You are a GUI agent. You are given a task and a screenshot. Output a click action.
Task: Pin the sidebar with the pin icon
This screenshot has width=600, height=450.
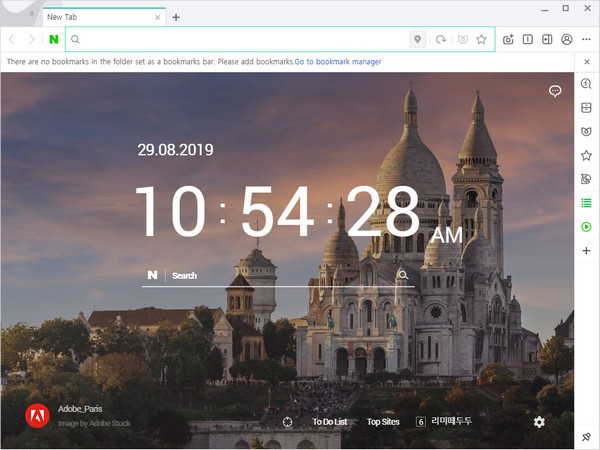[x=587, y=437]
